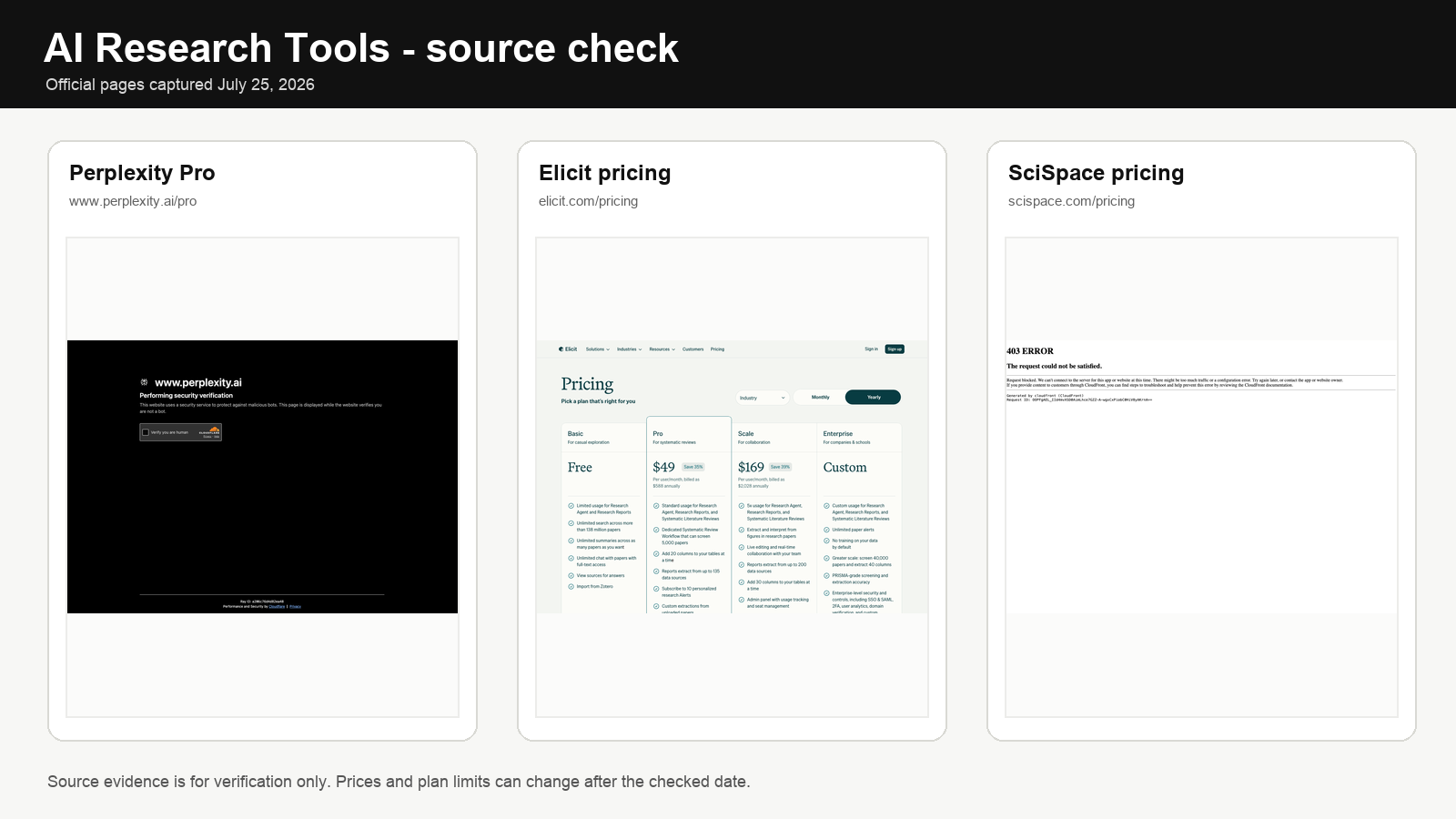Click the $169 Scale plan price

(x=751, y=467)
